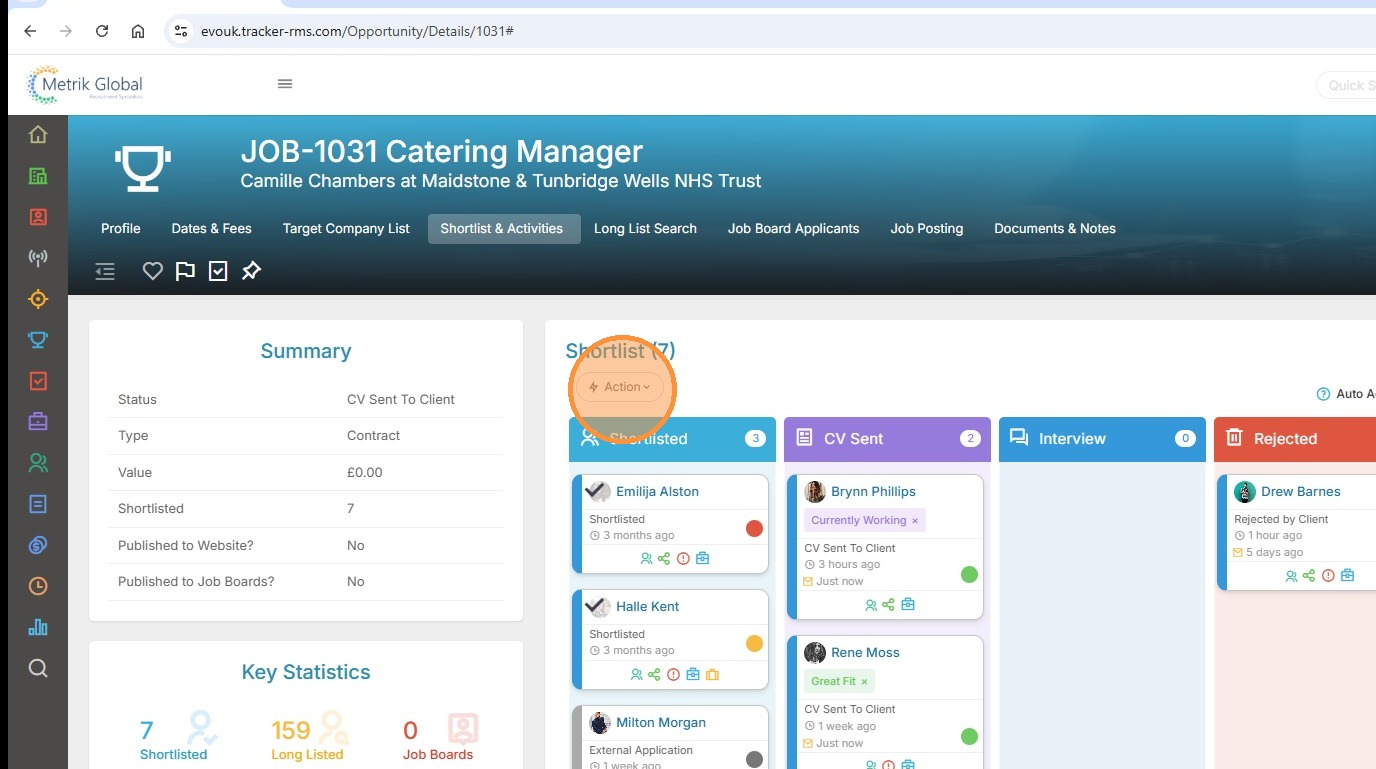
Task: Go to the Job Board Applicants tab
Action: [x=794, y=228]
